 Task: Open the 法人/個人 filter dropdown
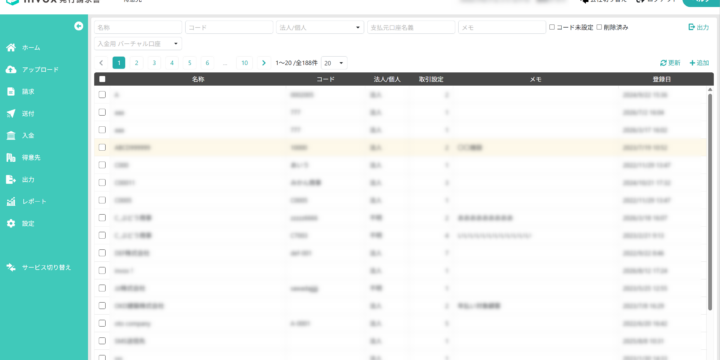[320, 28]
